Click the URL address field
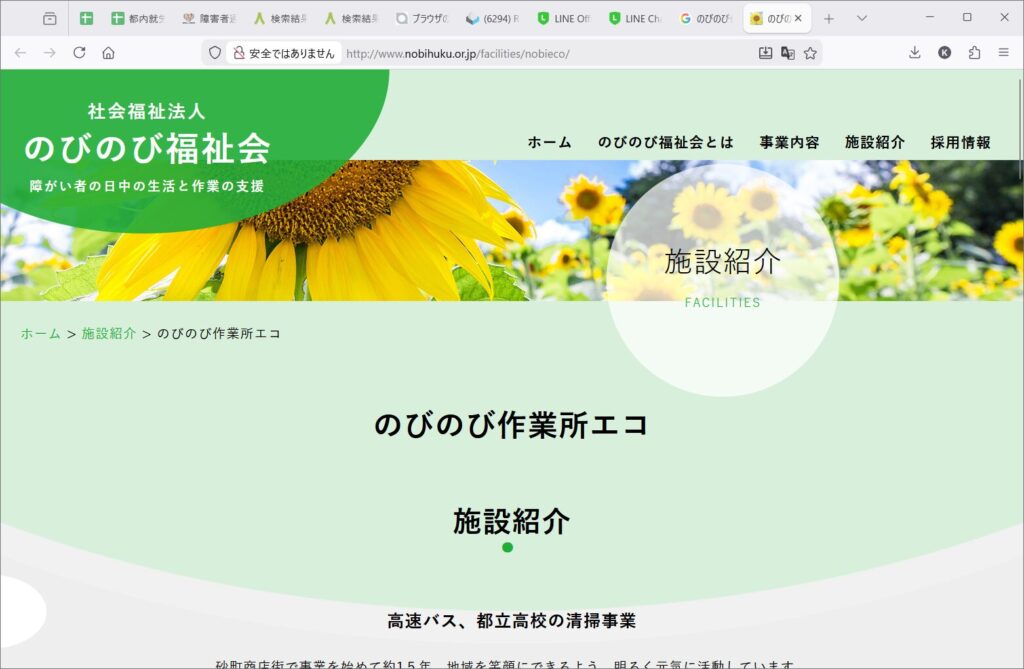Image resolution: width=1024 pixels, height=669 pixels. click(540, 53)
